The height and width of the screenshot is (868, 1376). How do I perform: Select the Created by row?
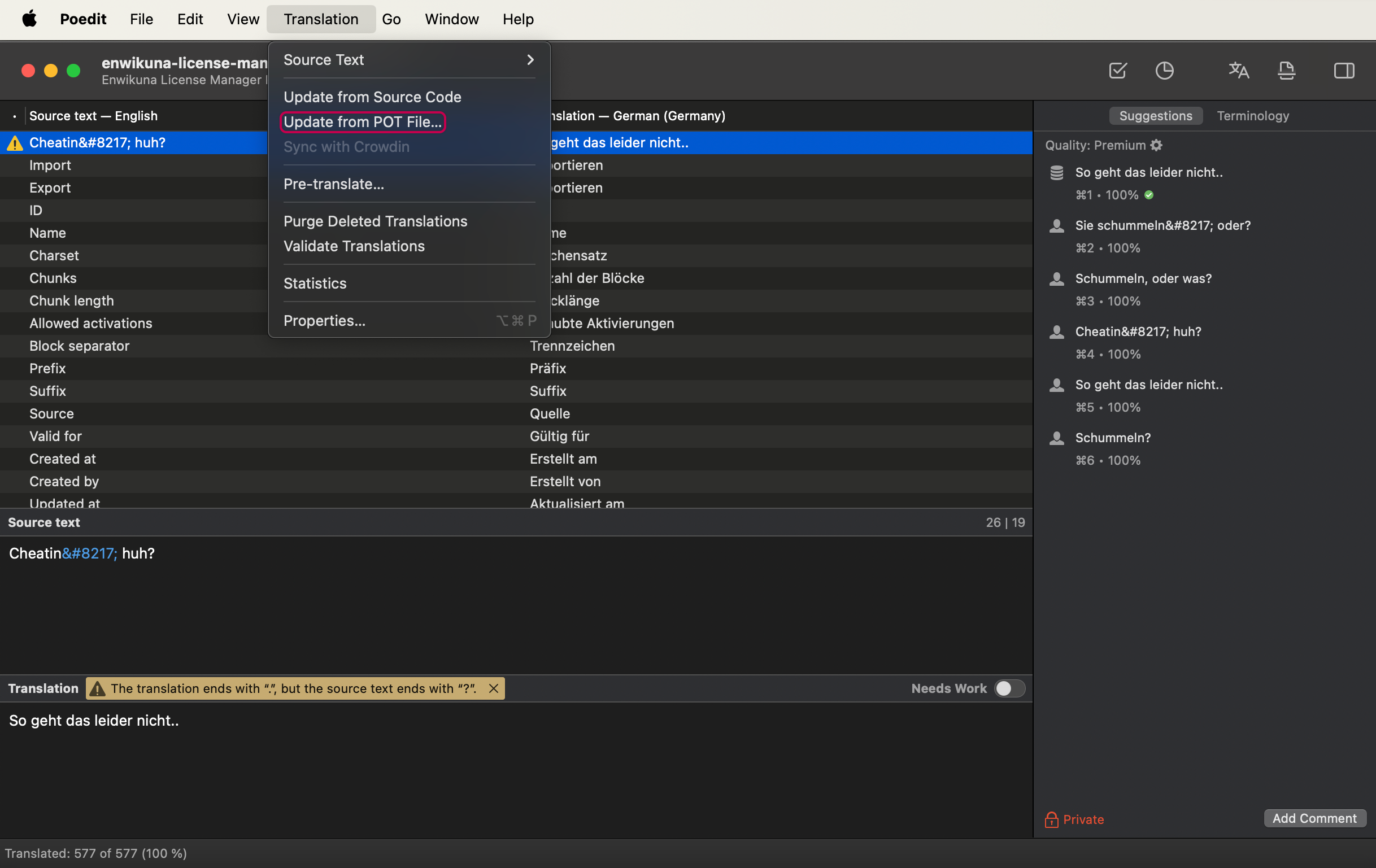[515, 482]
